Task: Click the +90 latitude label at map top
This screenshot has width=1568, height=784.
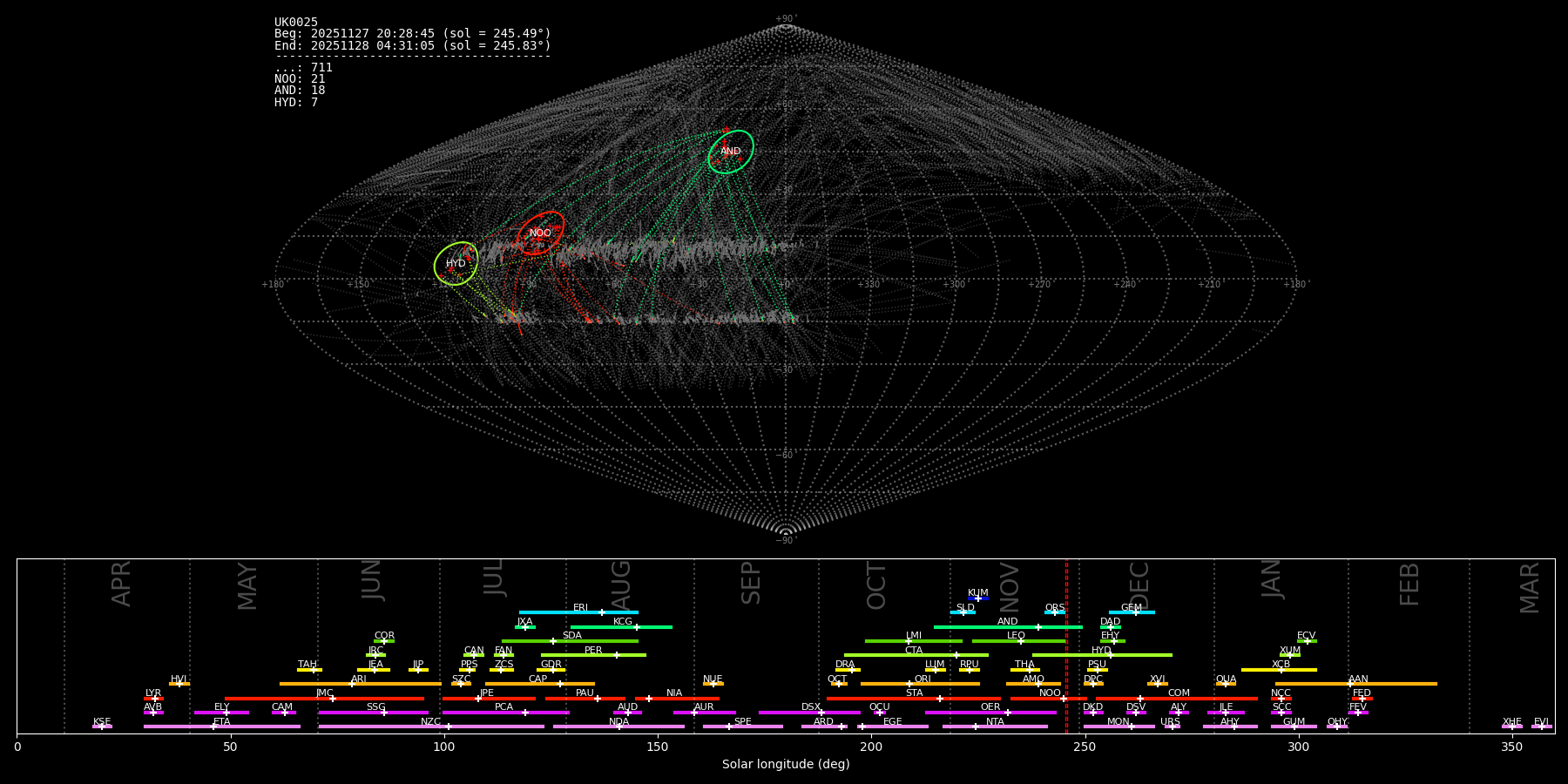Action: pos(785,19)
